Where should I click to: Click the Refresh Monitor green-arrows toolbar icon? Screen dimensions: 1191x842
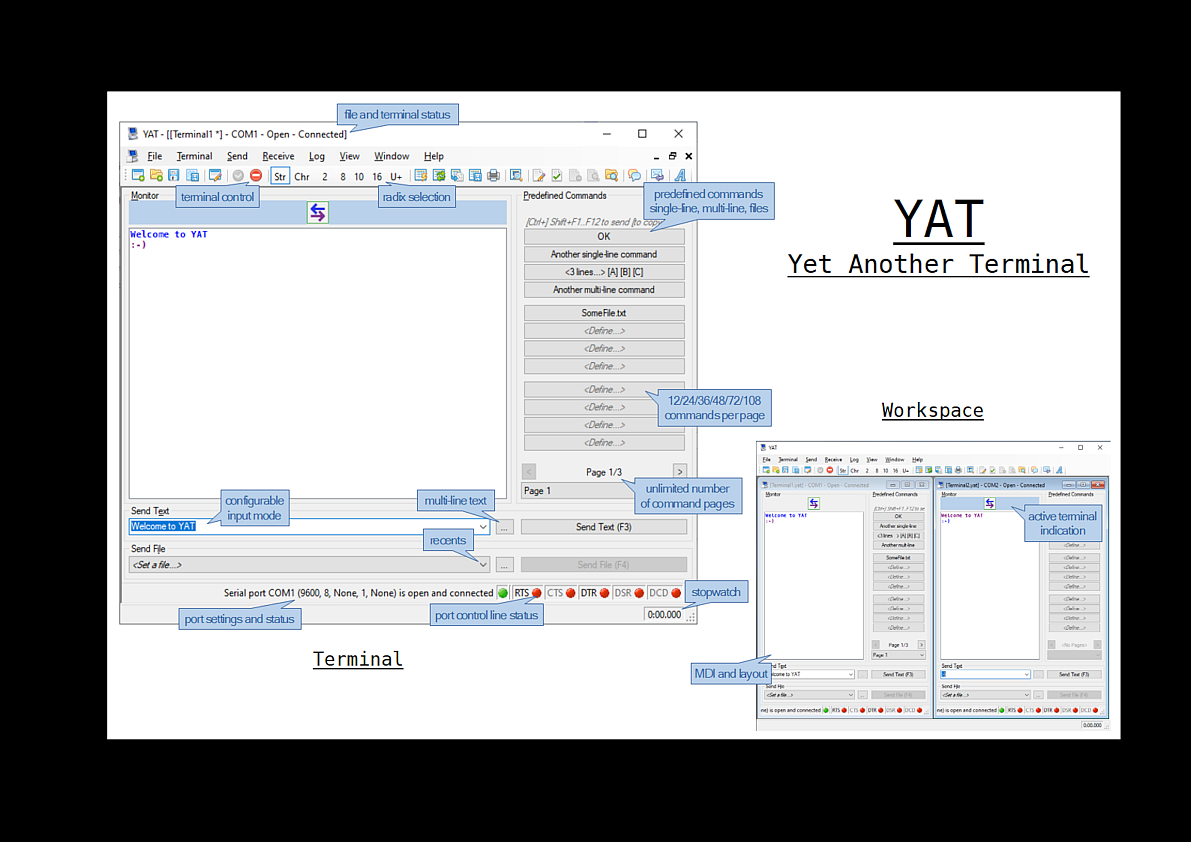(x=439, y=176)
